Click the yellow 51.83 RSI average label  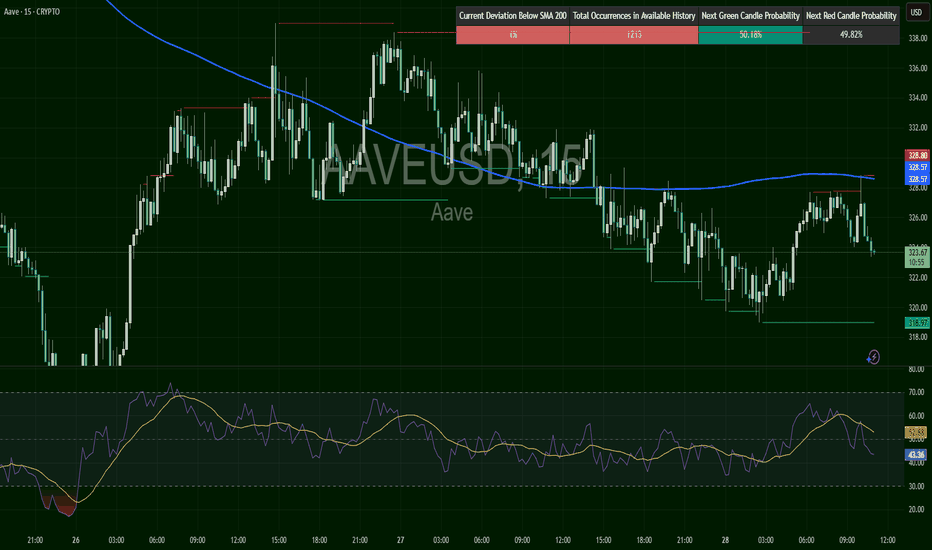[916, 432]
